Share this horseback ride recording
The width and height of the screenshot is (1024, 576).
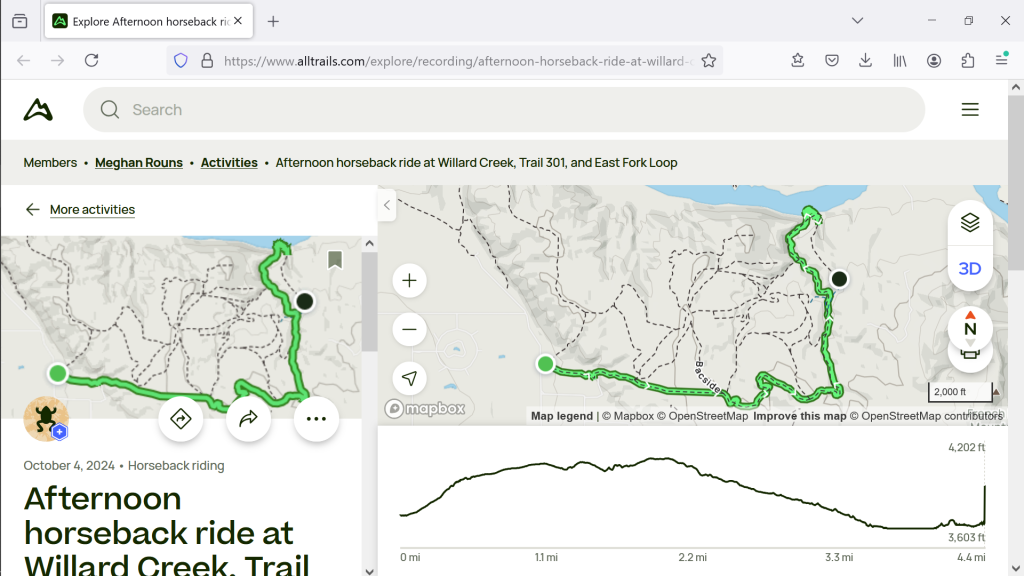(249, 419)
